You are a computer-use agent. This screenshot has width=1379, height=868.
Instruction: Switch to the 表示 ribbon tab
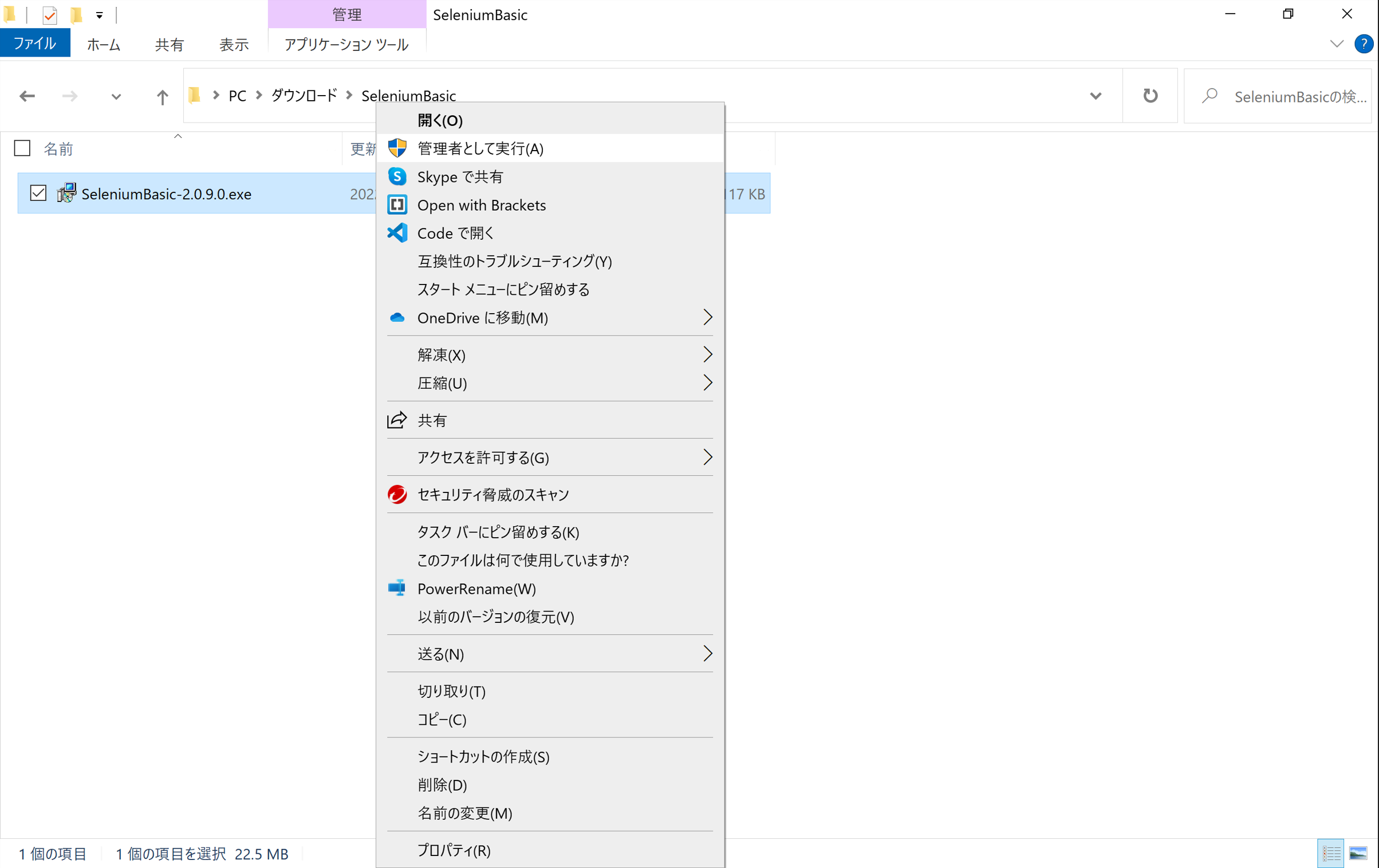coord(234,44)
